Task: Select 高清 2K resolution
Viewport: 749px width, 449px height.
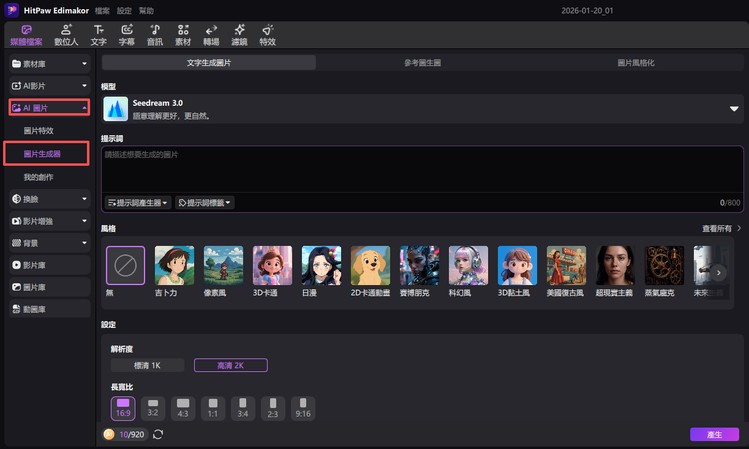Action: [231, 365]
